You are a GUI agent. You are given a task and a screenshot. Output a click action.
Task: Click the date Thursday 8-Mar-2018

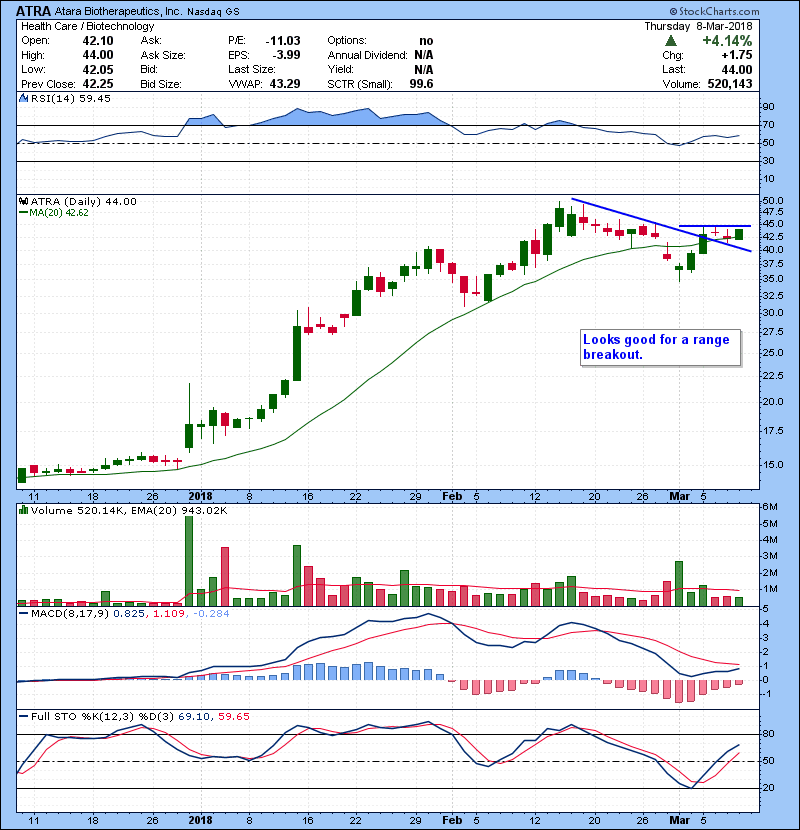pyautogui.click(x=698, y=26)
